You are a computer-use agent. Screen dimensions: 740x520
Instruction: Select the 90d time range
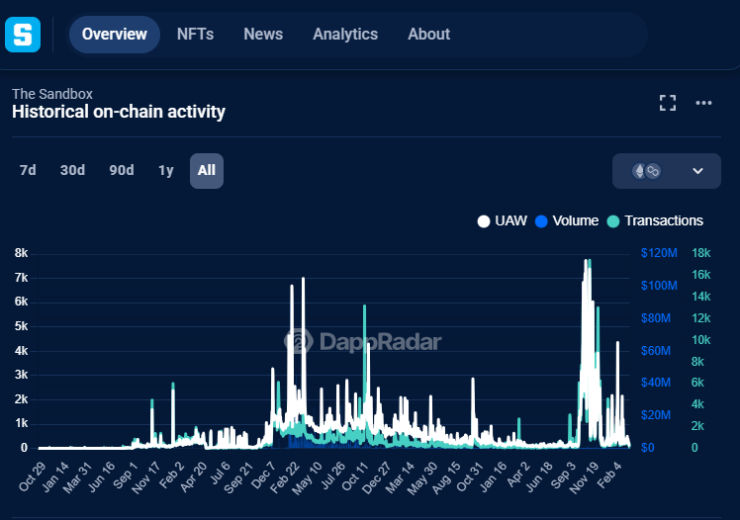coord(121,170)
